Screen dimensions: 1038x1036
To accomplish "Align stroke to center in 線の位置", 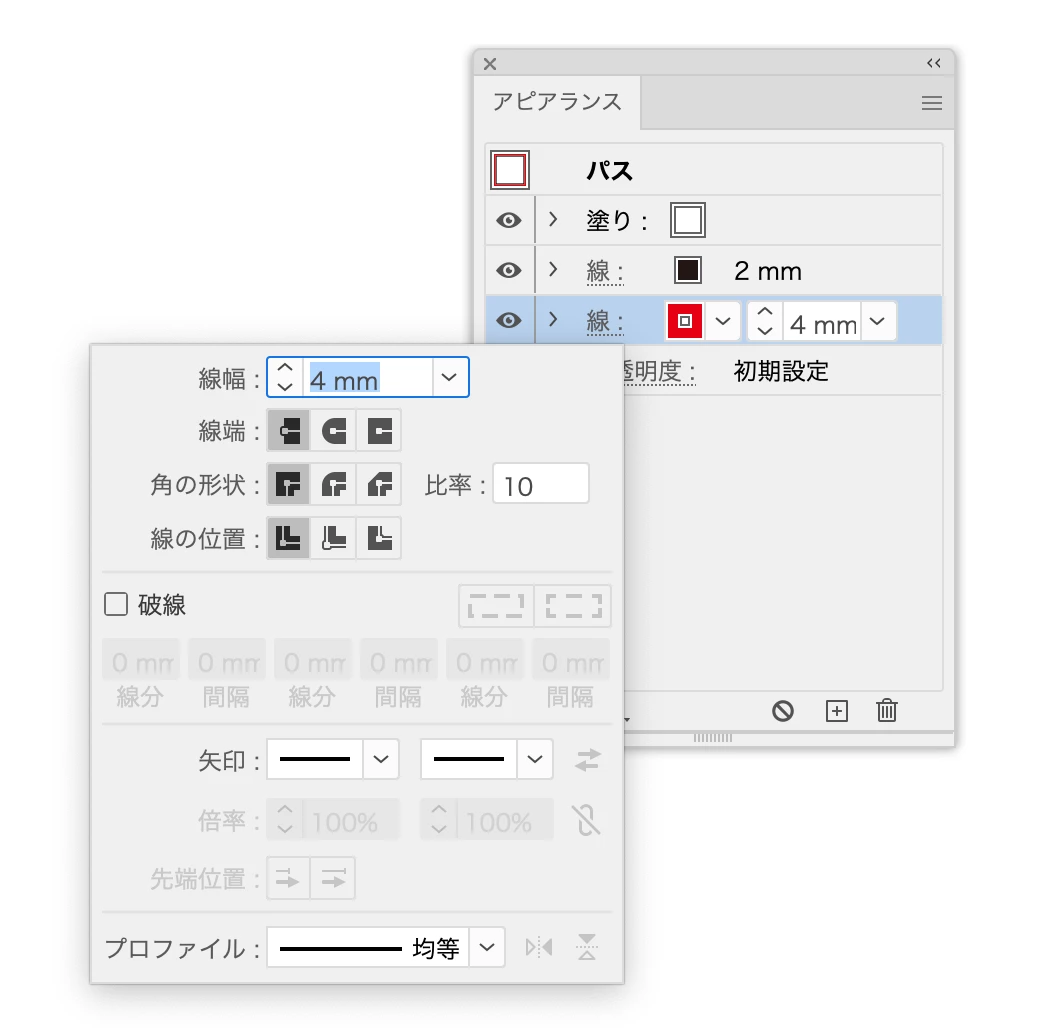I will (x=288, y=538).
